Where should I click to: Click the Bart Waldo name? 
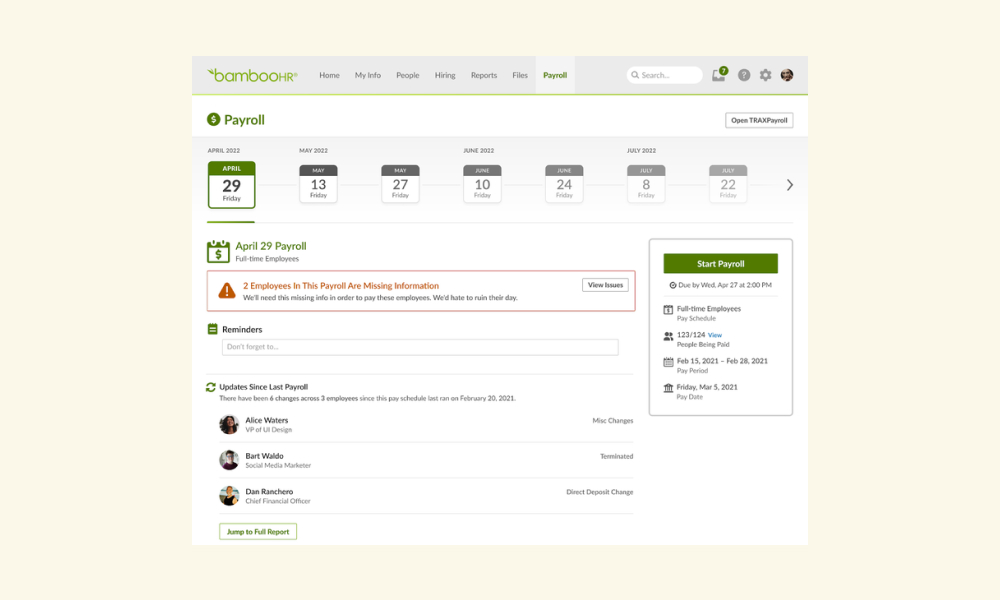pyautogui.click(x=264, y=456)
